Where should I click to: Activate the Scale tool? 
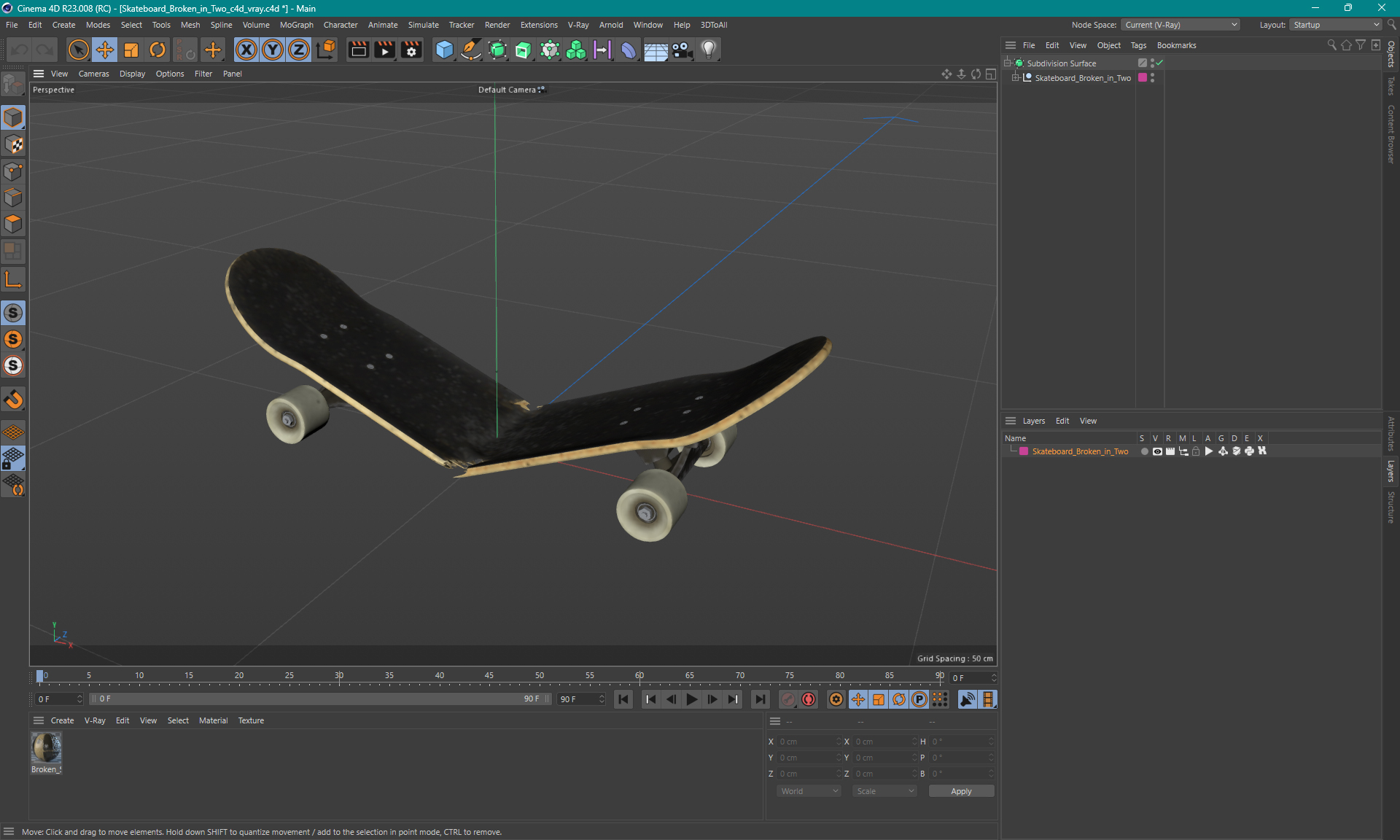pos(131,49)
